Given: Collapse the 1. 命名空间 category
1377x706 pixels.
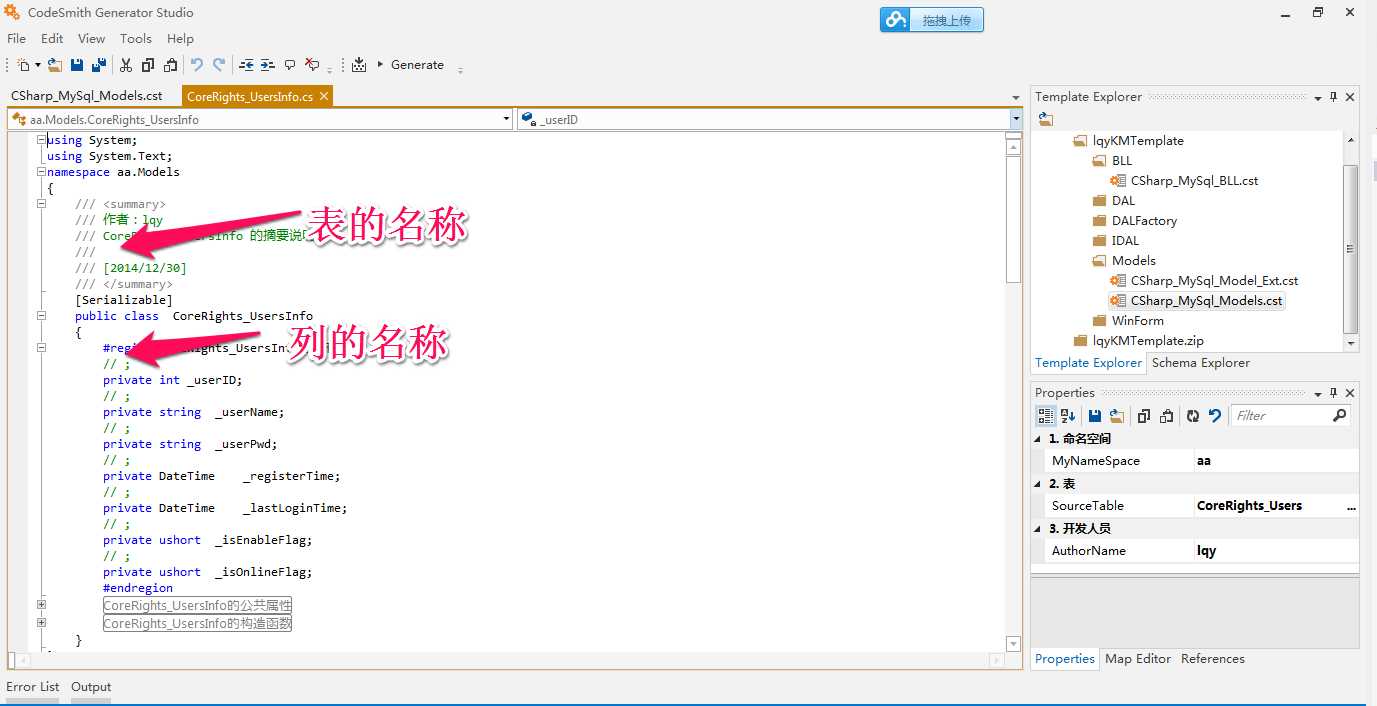Looking at the screenshot, I should point(1037,439).
